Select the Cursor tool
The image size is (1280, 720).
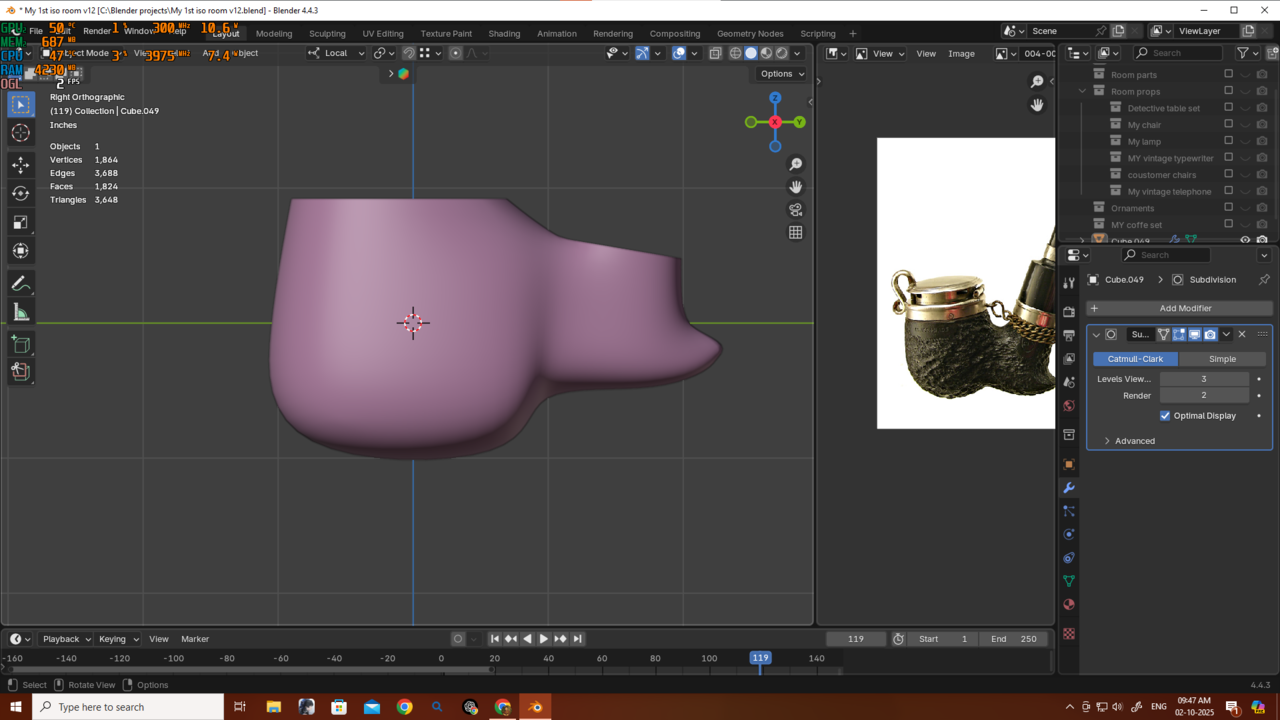[21, 133]
